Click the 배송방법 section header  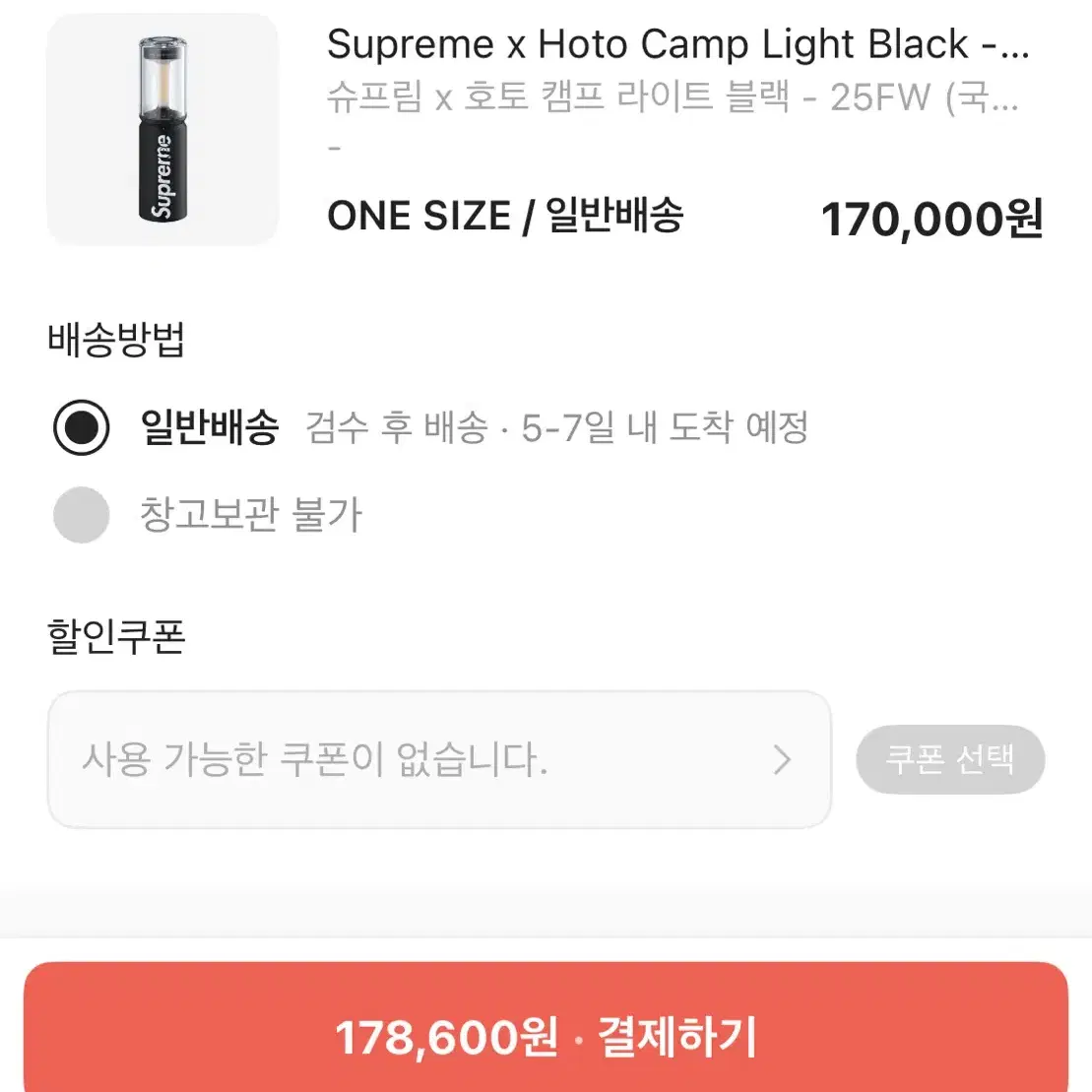117,340
